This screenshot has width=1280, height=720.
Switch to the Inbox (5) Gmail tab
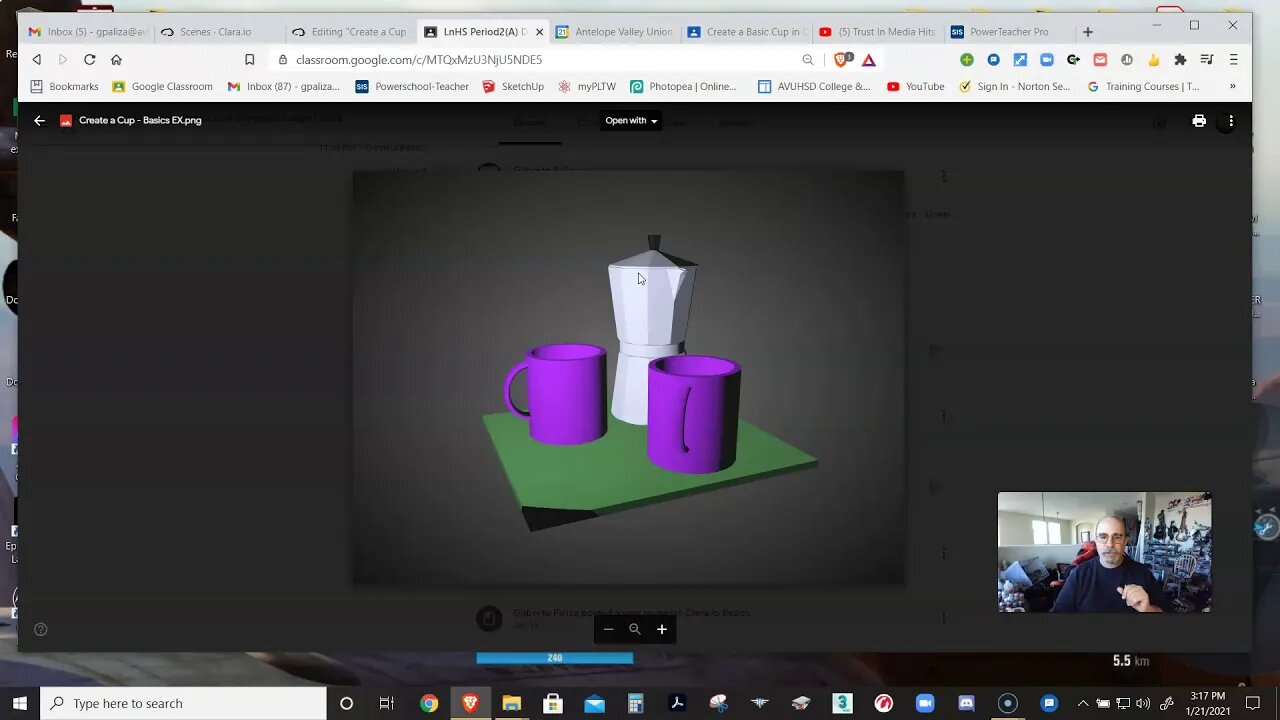(x=89, y=32)
